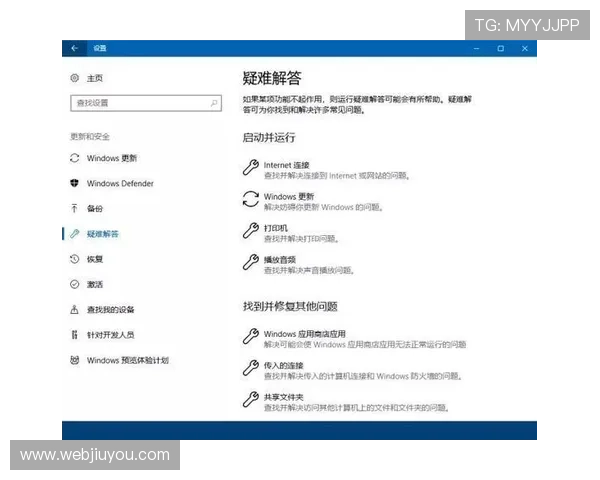Image resolution: width=600 pixels, height=480 pixels.
Task: Click the 启动并运行 section heading
Action: pyautogui.click(x=269, y=137)
